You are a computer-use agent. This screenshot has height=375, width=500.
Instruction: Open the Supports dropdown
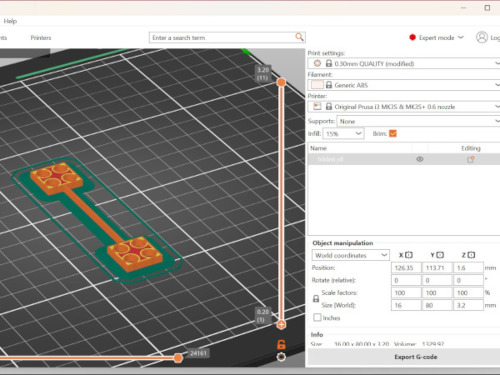pos(418,121)
